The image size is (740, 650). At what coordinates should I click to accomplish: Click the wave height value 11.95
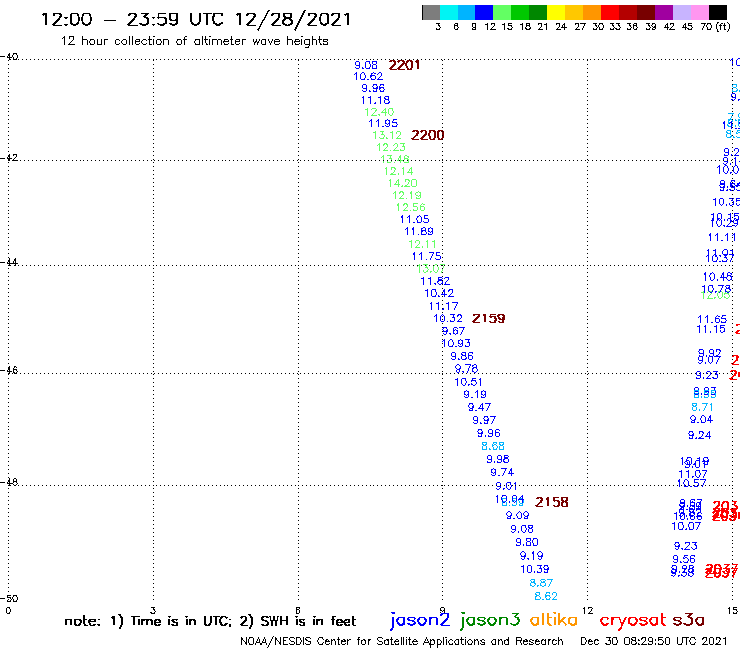[x=383, y=124]
